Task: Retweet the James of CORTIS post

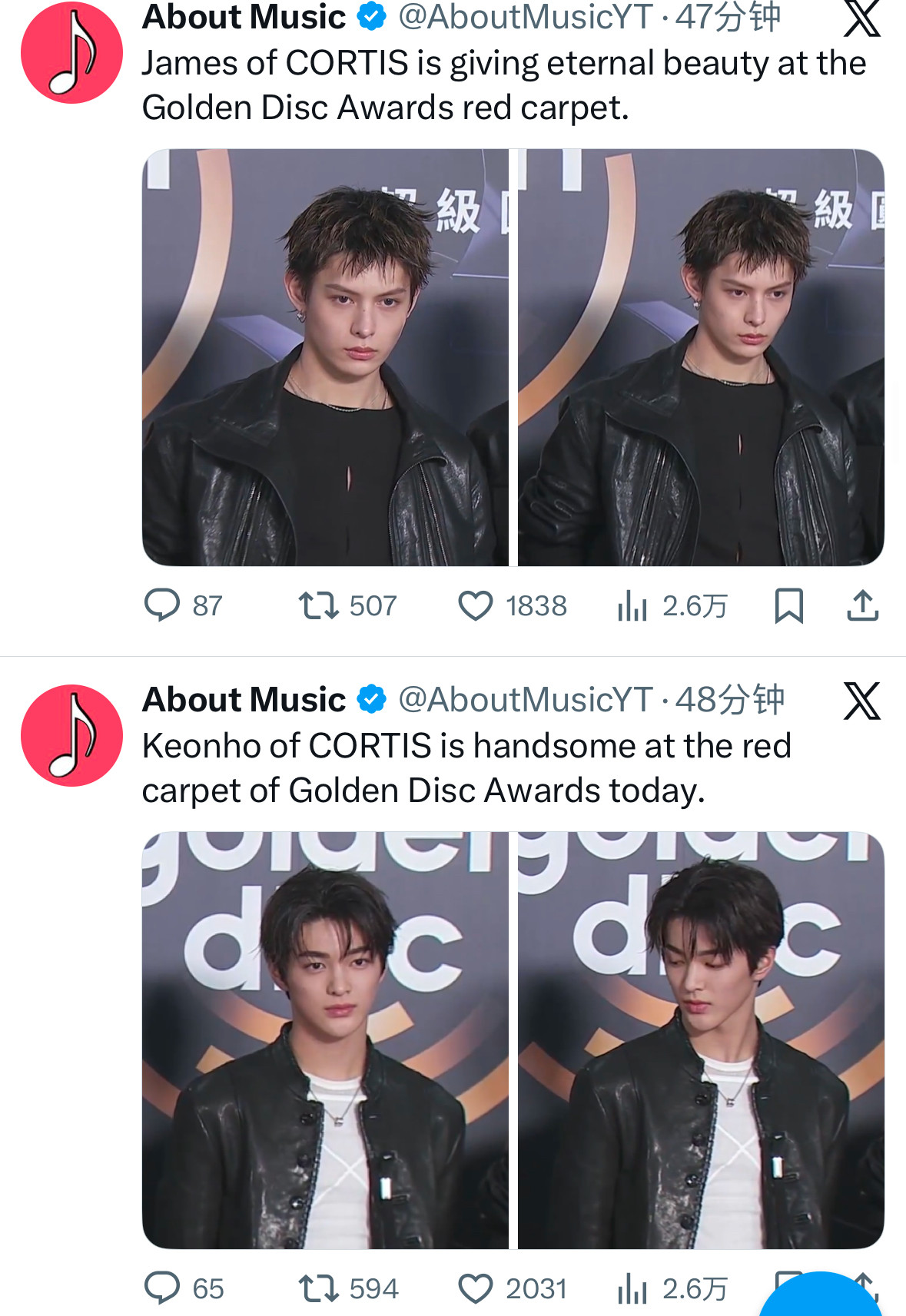Action: coord(318,605)
